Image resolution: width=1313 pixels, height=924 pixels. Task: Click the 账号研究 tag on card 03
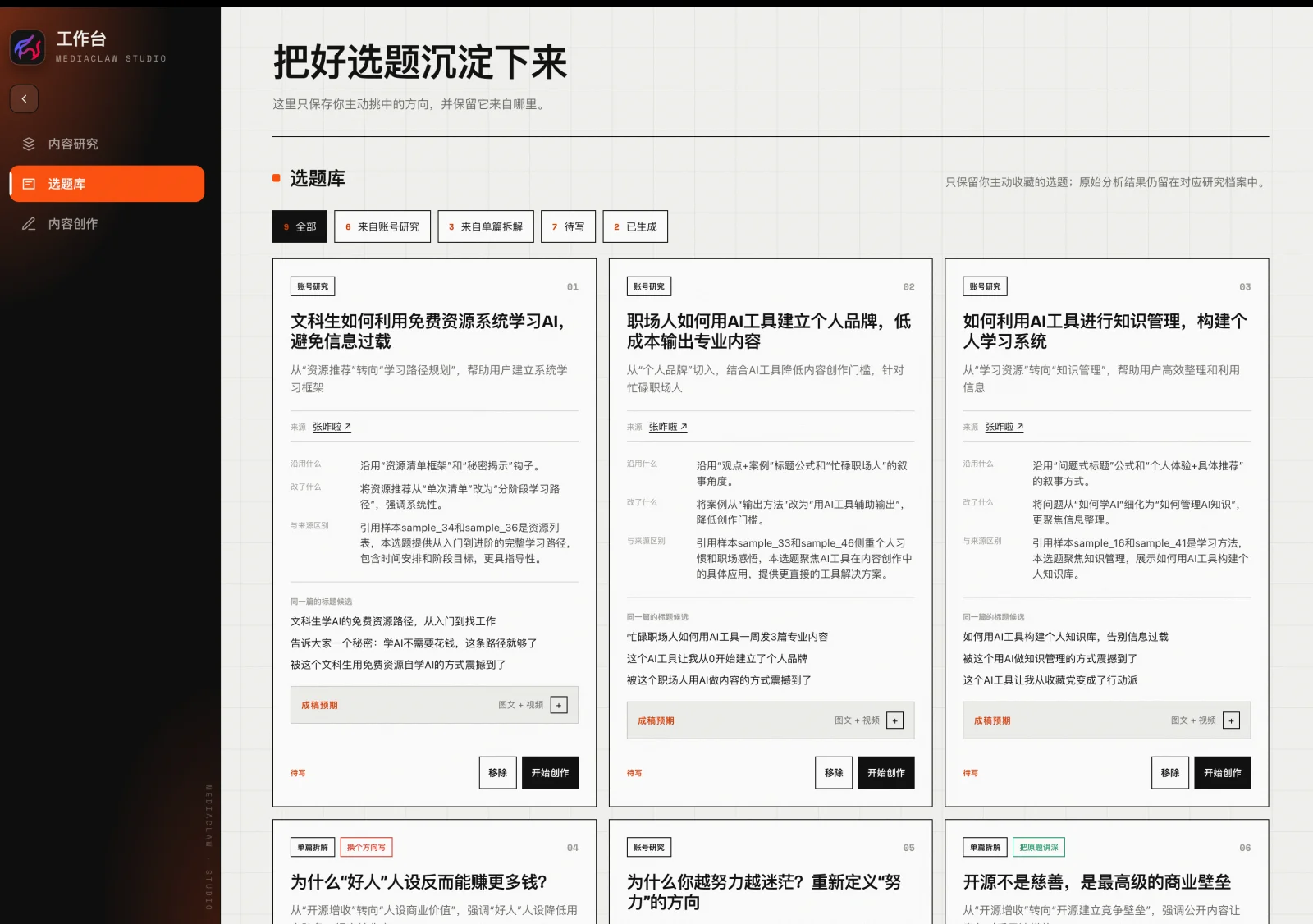point(985,286)
